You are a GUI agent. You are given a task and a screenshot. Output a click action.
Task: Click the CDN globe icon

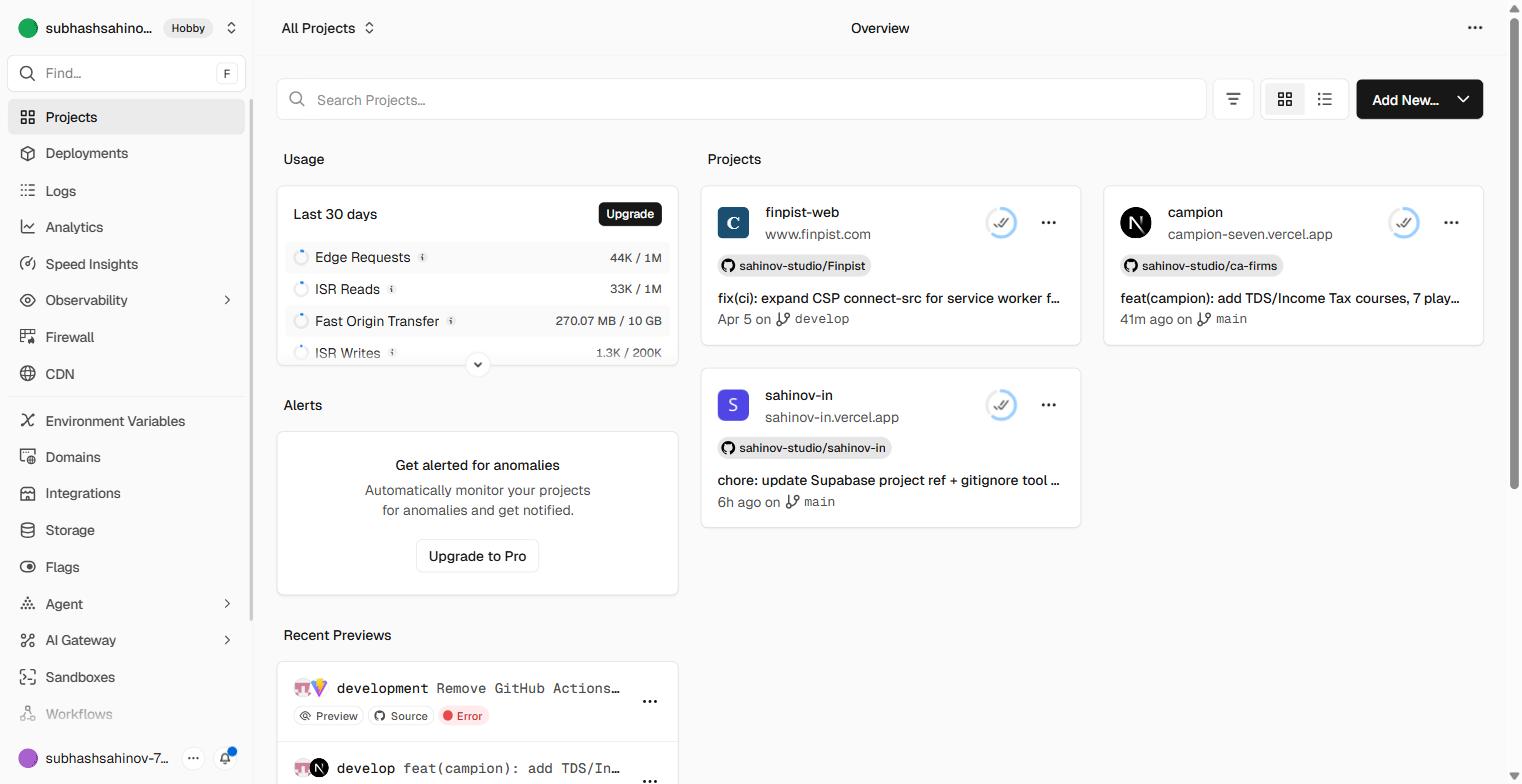pyautogui.click(x=28, y=374)
